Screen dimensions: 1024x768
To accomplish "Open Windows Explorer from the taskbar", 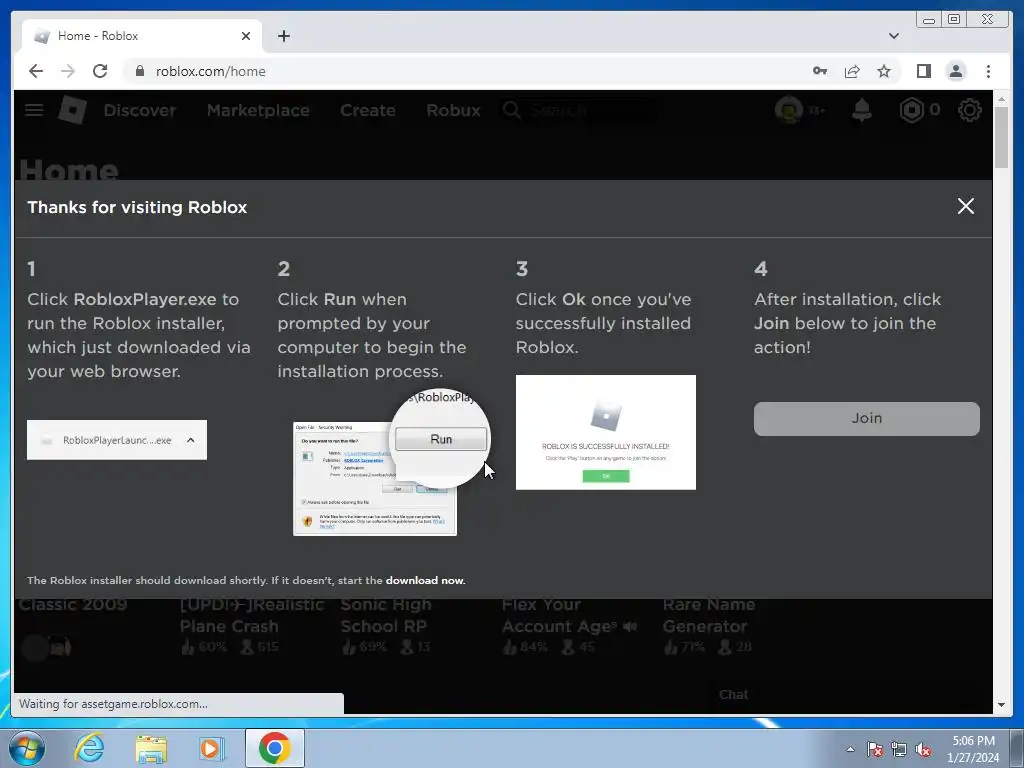I will [x=151, y=748].
